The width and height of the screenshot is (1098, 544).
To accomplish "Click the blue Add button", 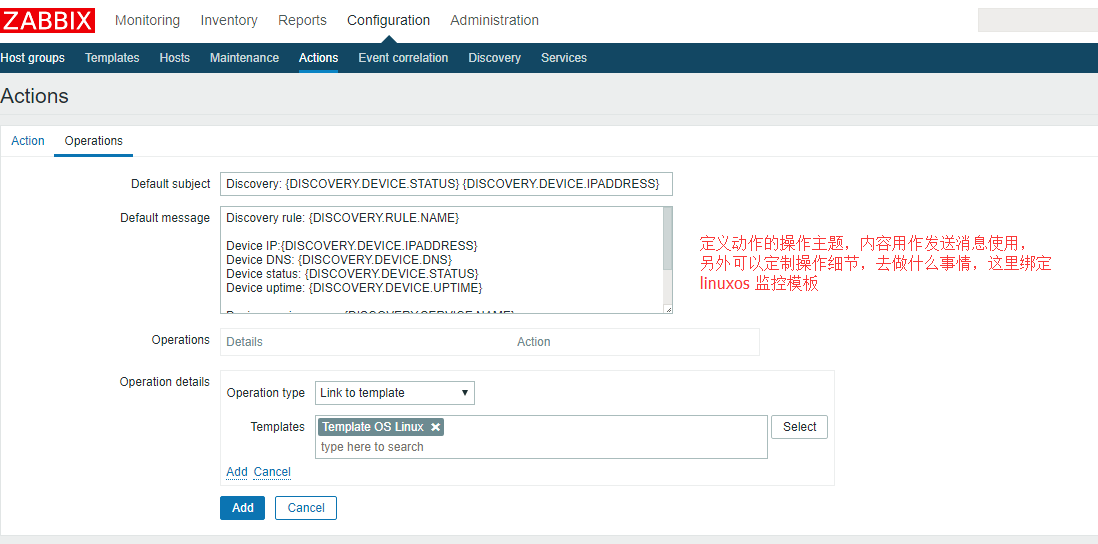I will tap(243, 508).
